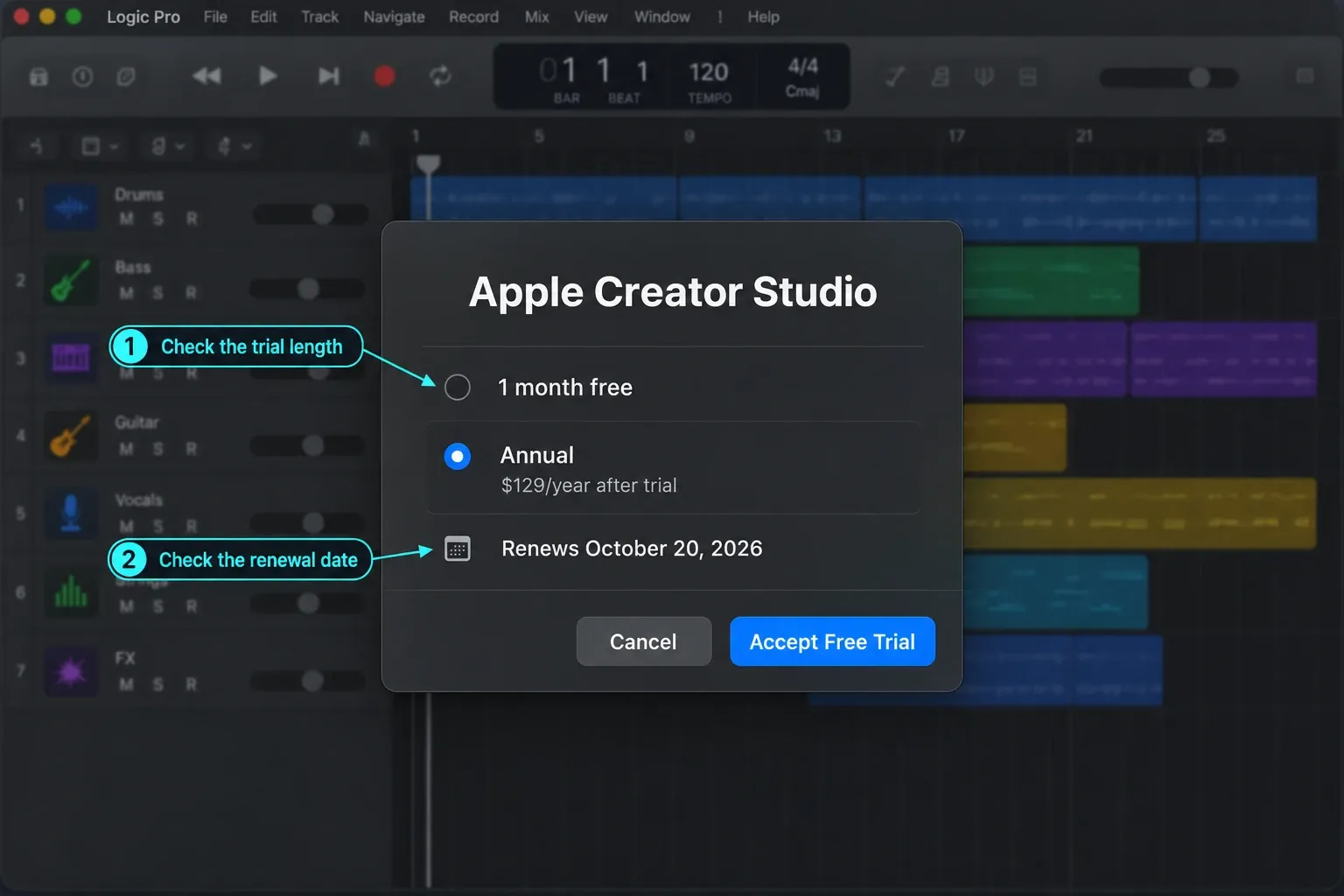Click the far-right icon in the control bar
Screen dimensions: 1344x896
(1305, 76)
